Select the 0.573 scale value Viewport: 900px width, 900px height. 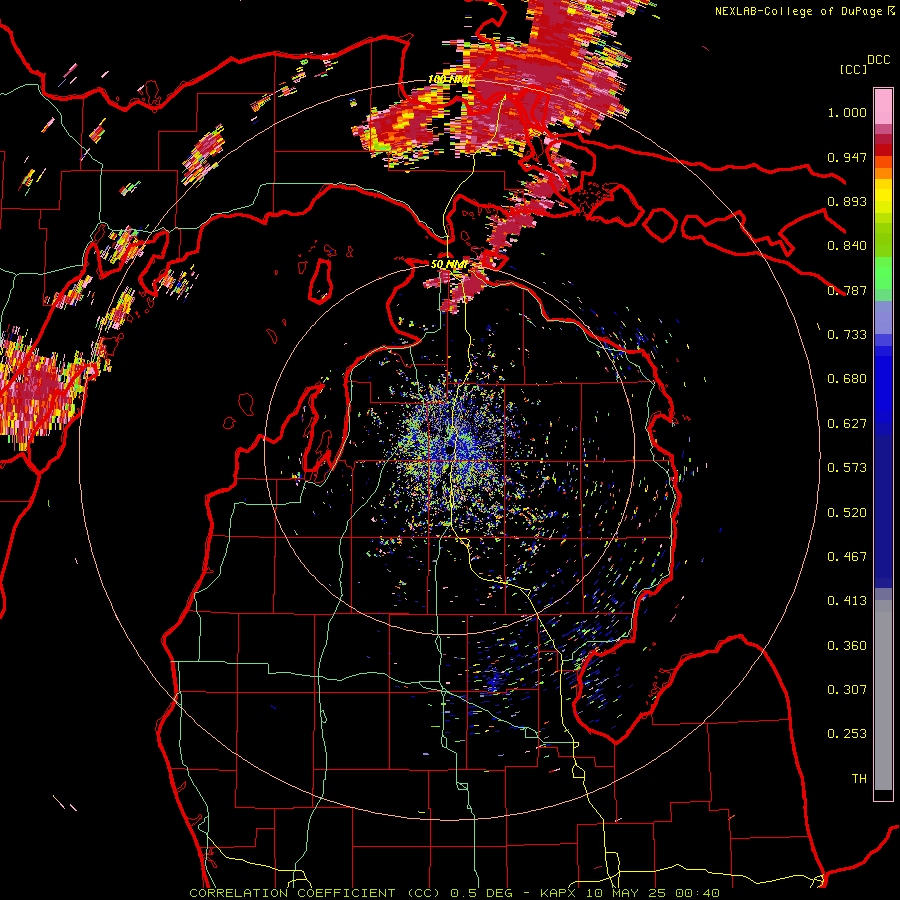(847, 468)
